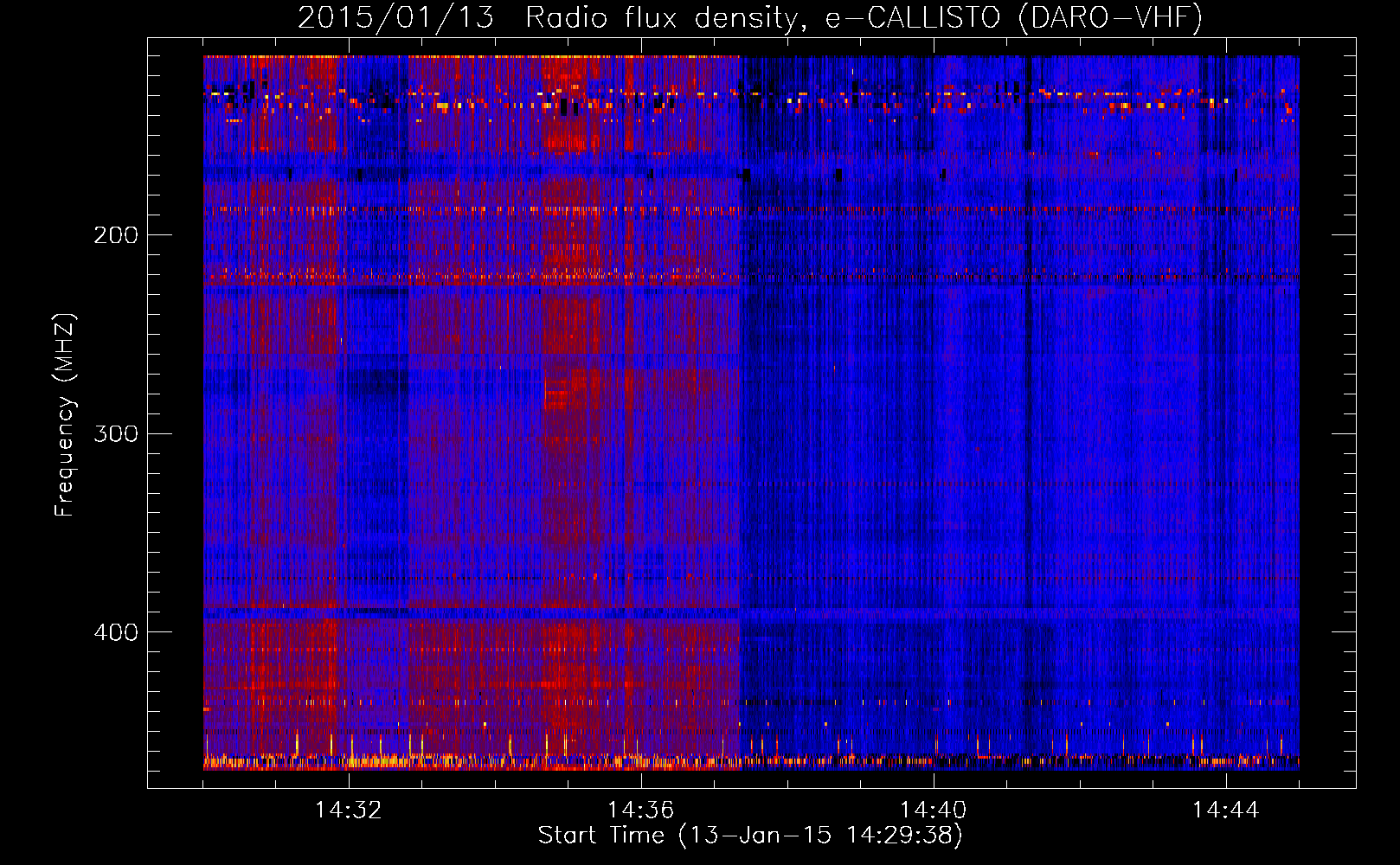
Task: Click the "Start Time (13-Jan-15 14:29:38)" axis label
Action: (750, 836)
